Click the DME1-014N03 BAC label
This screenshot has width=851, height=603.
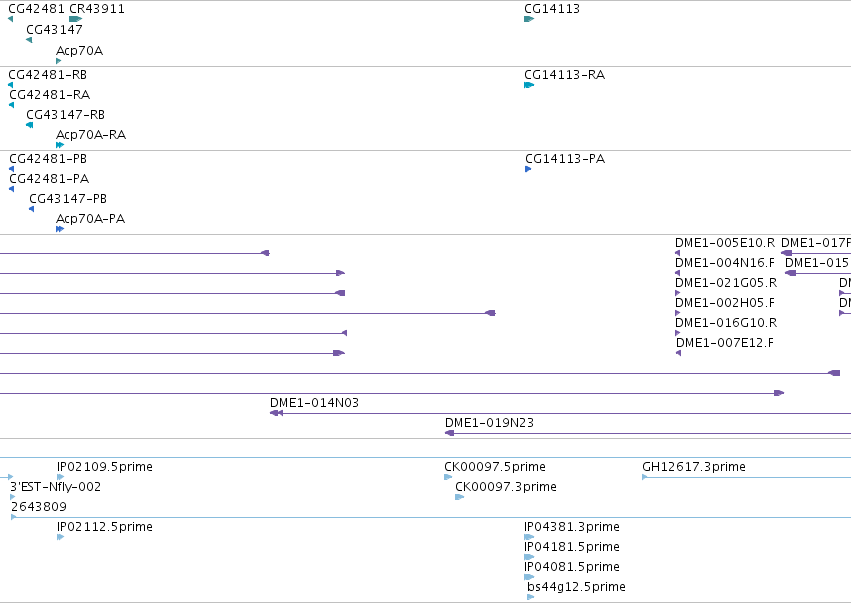pyautogui.click(x=314, y=403)
